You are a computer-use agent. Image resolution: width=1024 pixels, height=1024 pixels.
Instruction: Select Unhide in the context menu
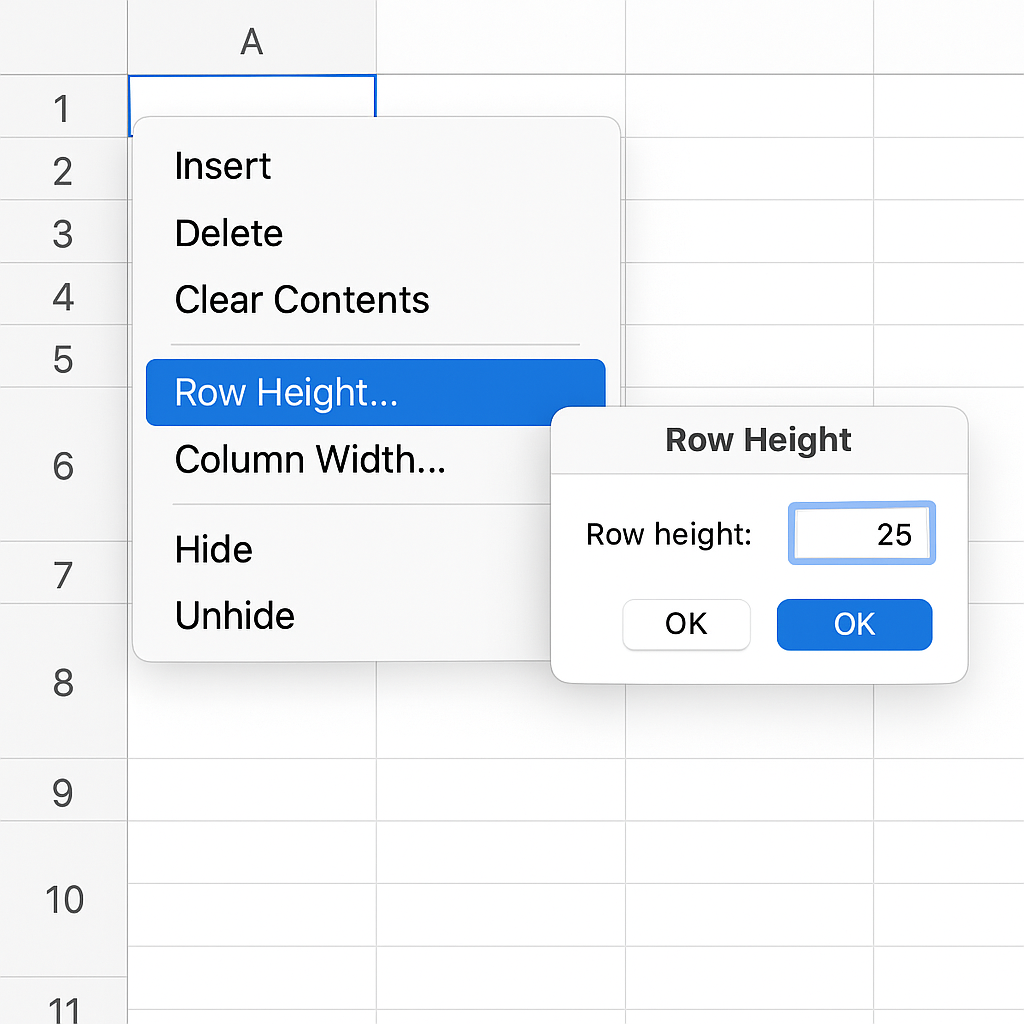point(235,616)
